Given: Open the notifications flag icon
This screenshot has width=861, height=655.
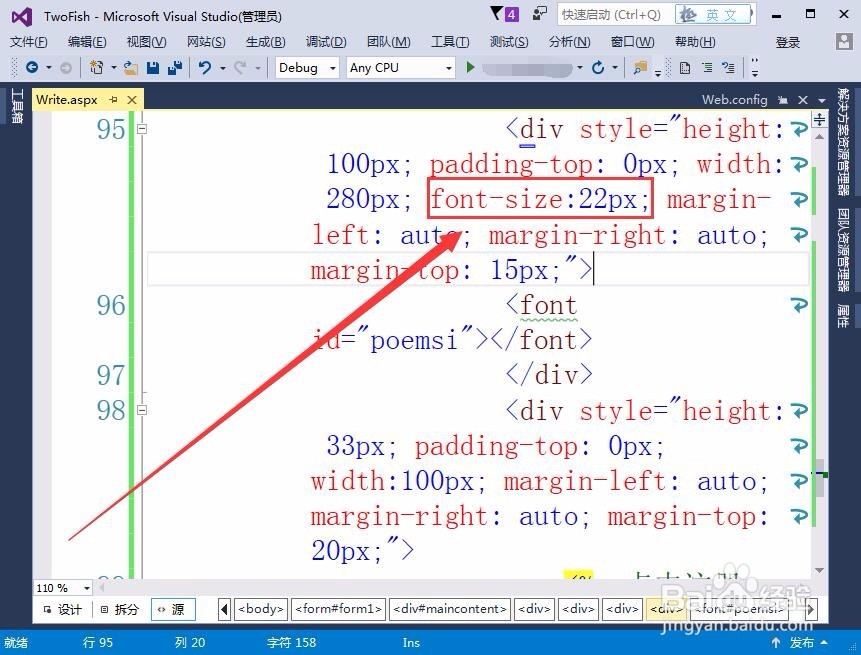Looking at the screenshot, I should click(504, 14).
